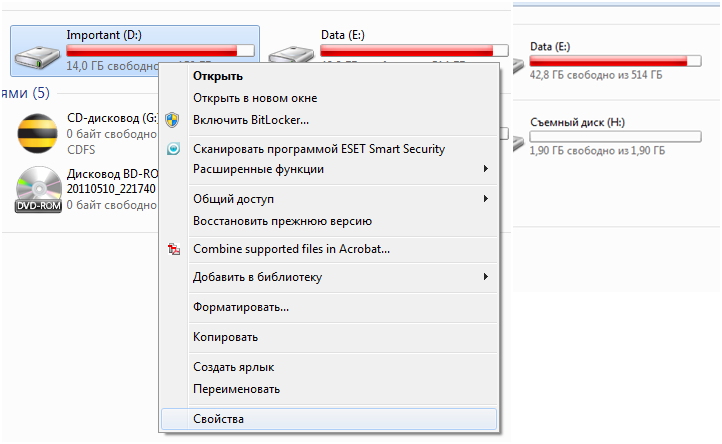Select Свойства in the context menu
Viewport: 722px width, 444px height.
point(218,419)
